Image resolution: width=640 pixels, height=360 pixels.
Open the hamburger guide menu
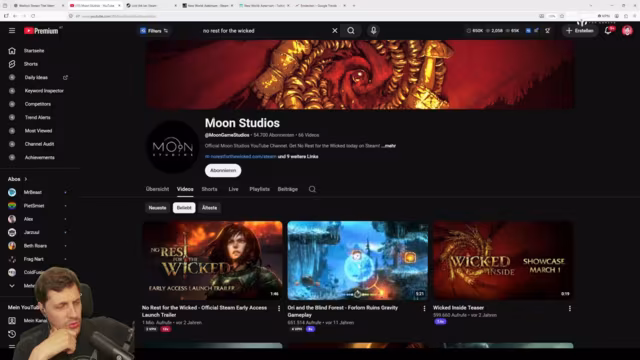pos(12,31)
